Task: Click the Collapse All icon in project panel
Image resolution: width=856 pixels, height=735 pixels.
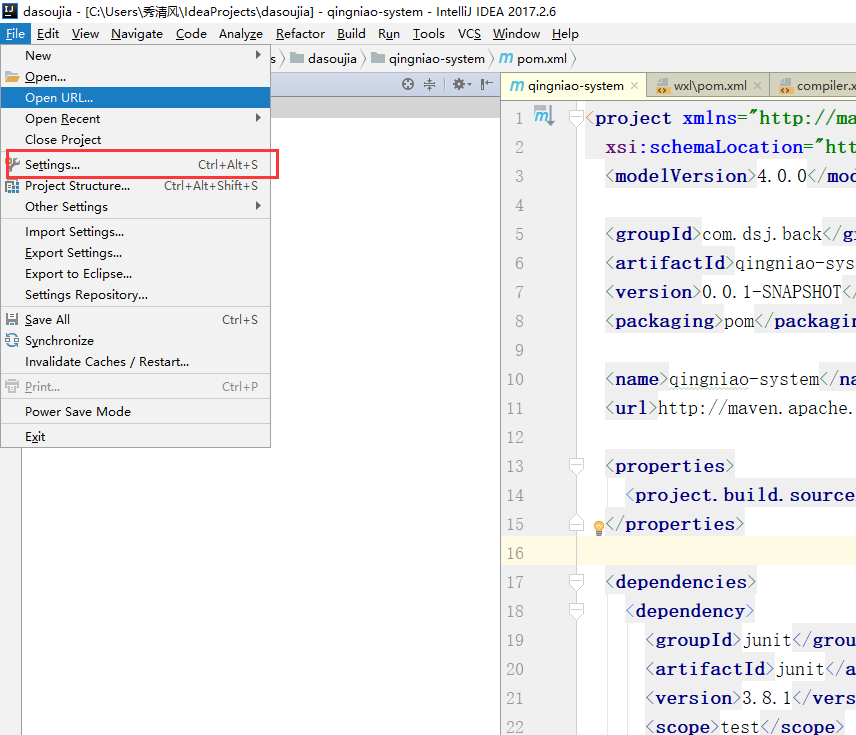Action: [430, 84]
